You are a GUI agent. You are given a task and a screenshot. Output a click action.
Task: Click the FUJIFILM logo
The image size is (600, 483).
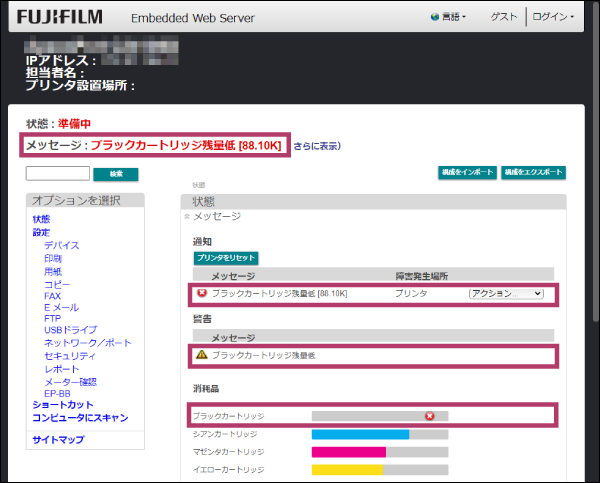[60, 17]
